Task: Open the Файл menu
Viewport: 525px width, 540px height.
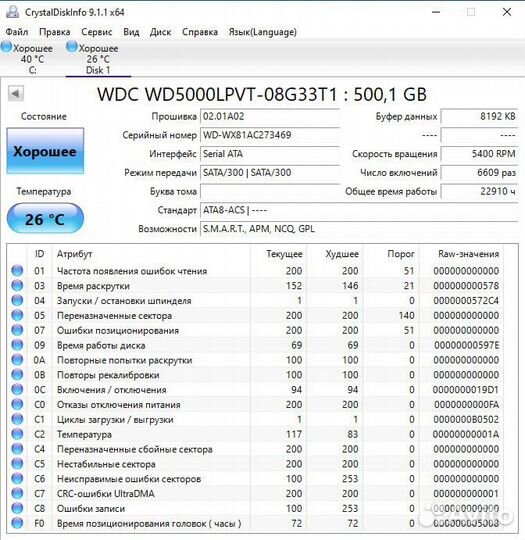Action: point(17,32)
